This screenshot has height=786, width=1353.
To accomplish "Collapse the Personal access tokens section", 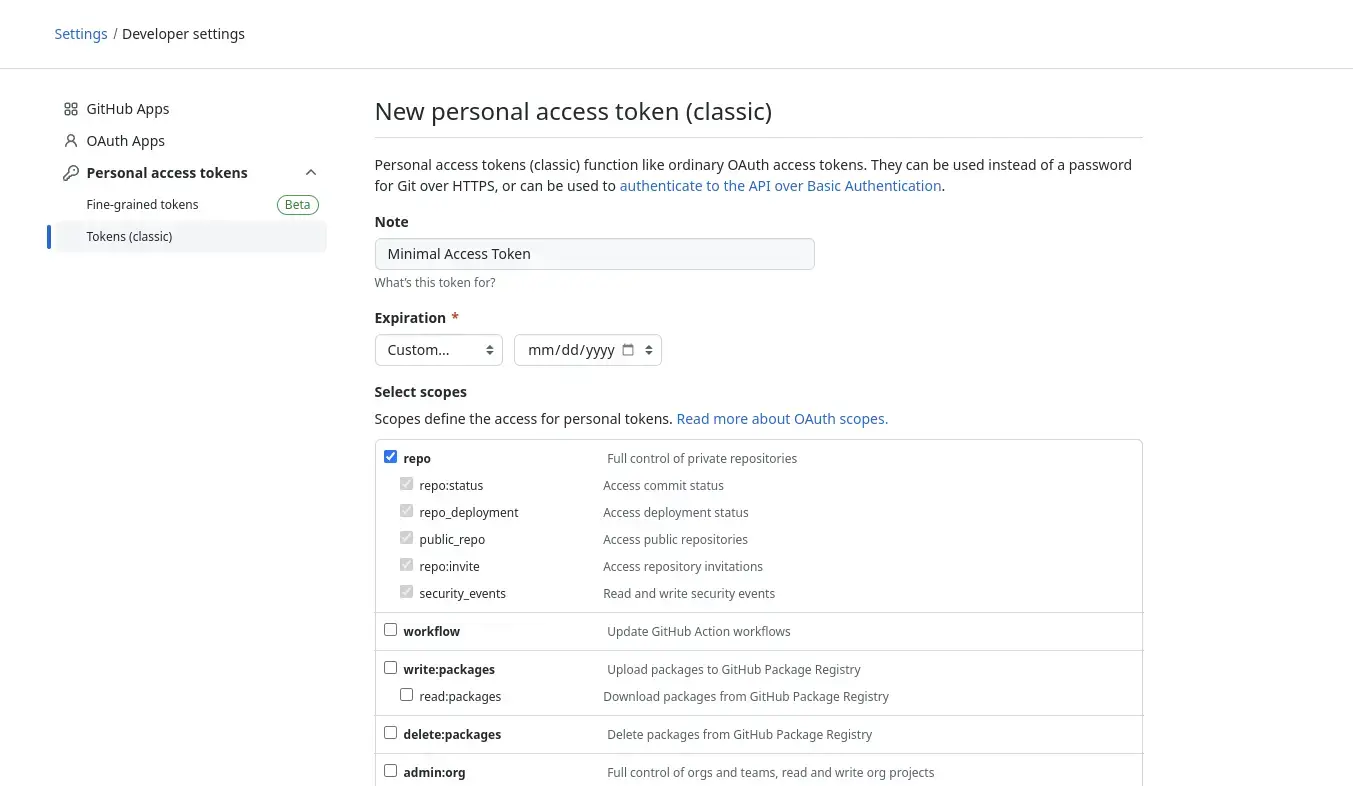I will [x=311, y=172].
